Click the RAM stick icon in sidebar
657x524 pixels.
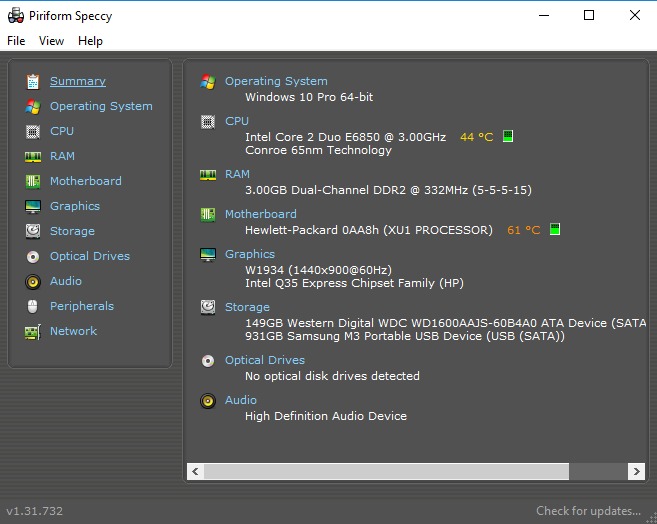[x=33, y=157]
